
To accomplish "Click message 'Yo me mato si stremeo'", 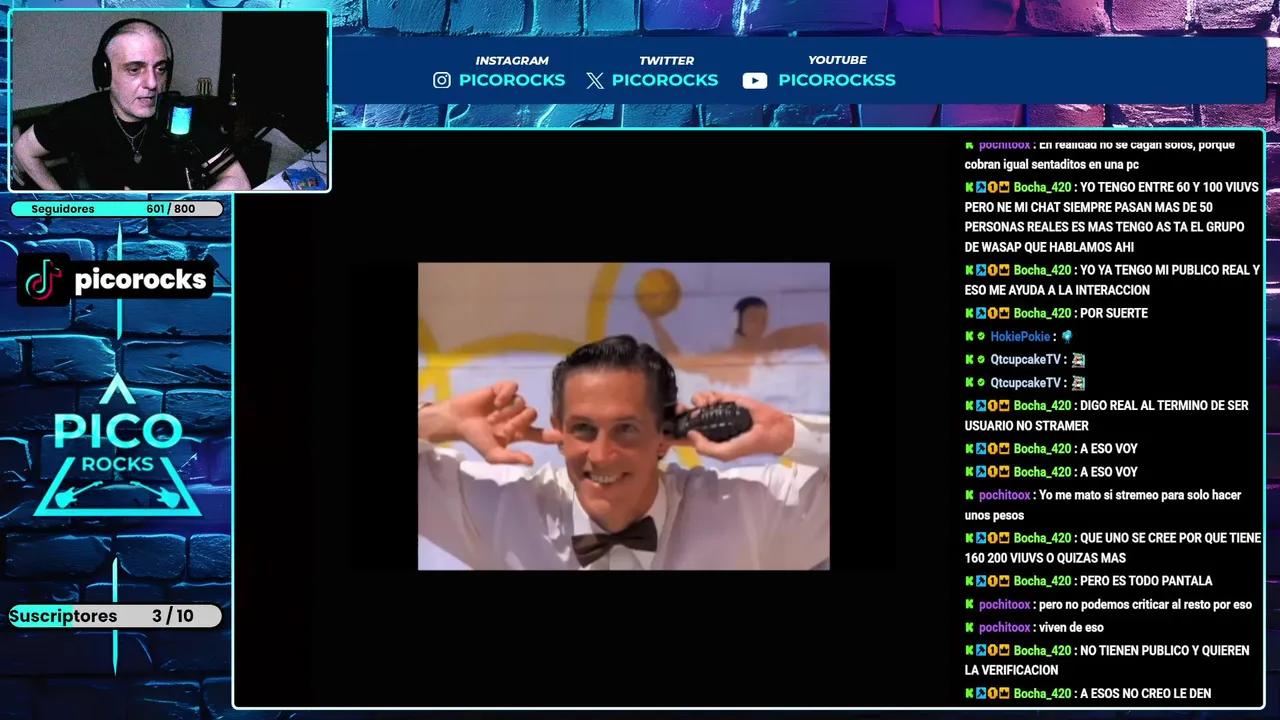I will click(x=1103, y=505).
